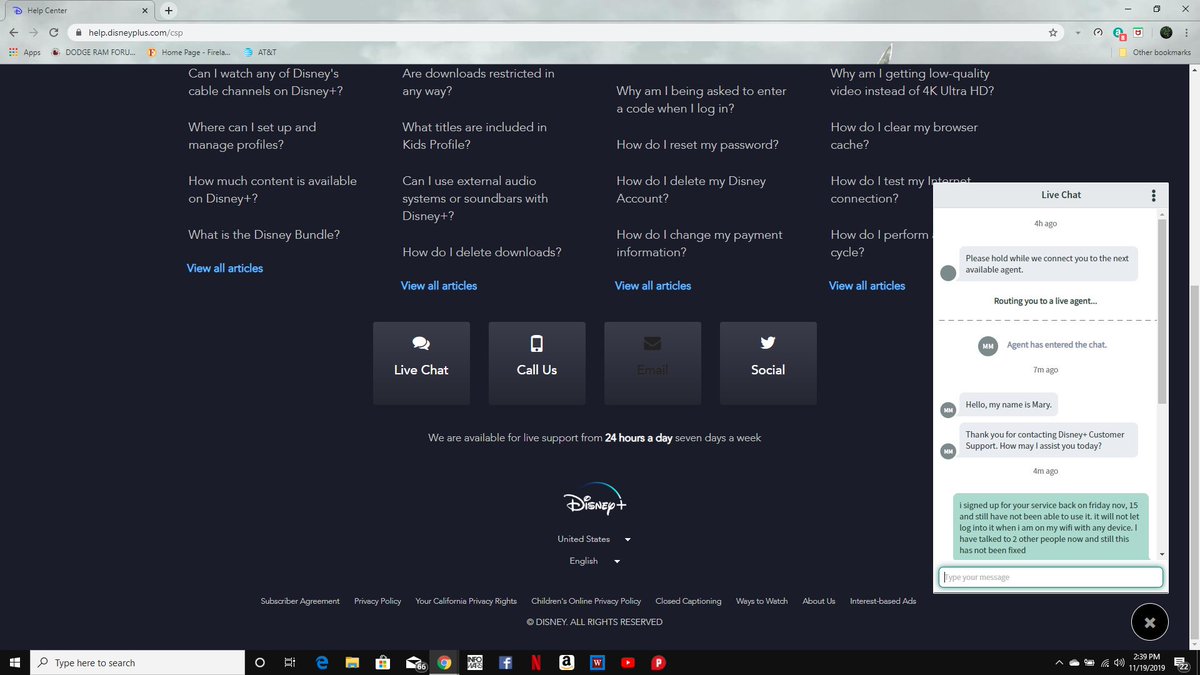The image size is (1200, 675).
Task: Click the greyed-out Email tile
Action: coord(652,363)
